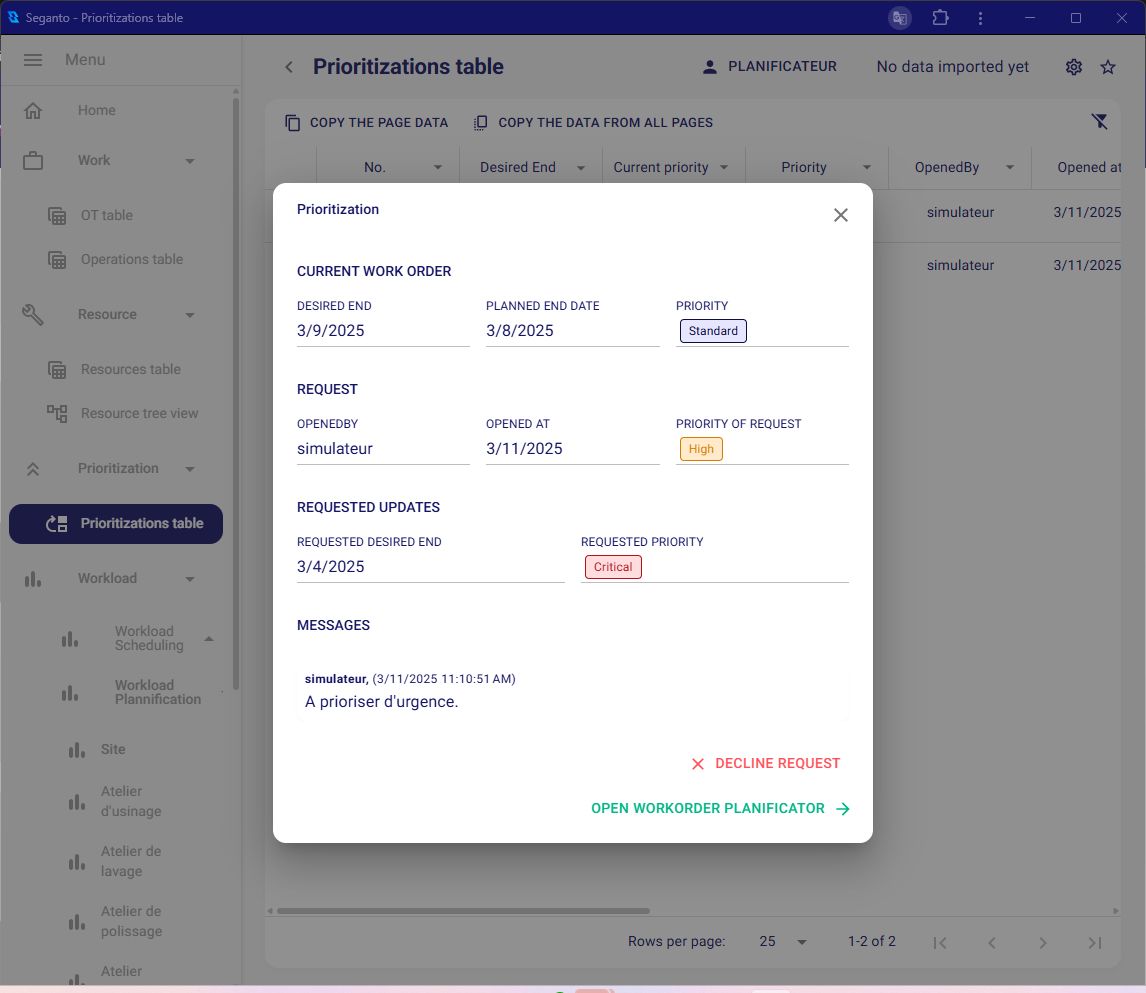The image size is (1146, 993).
Task: Click the hamburger menu icon
Action: click(33, 60)
